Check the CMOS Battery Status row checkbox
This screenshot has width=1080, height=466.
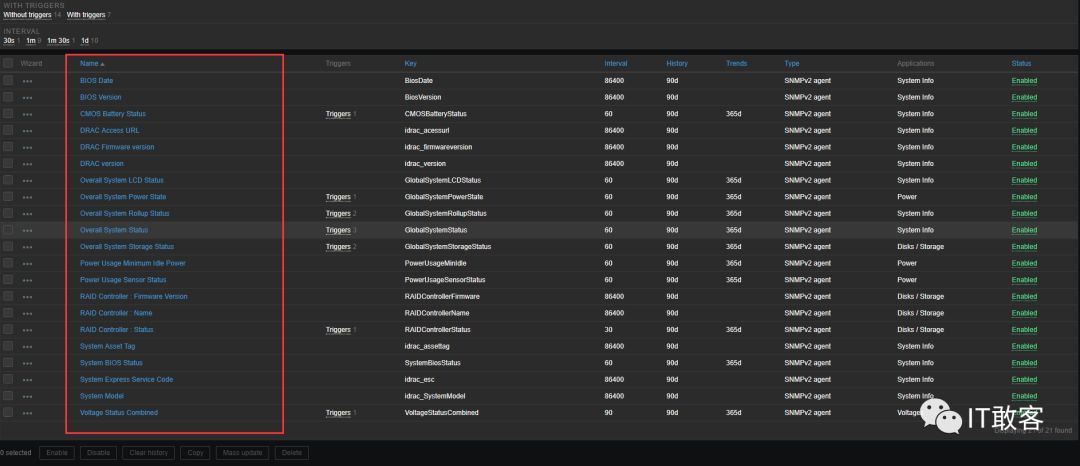(x=8, y=114)
